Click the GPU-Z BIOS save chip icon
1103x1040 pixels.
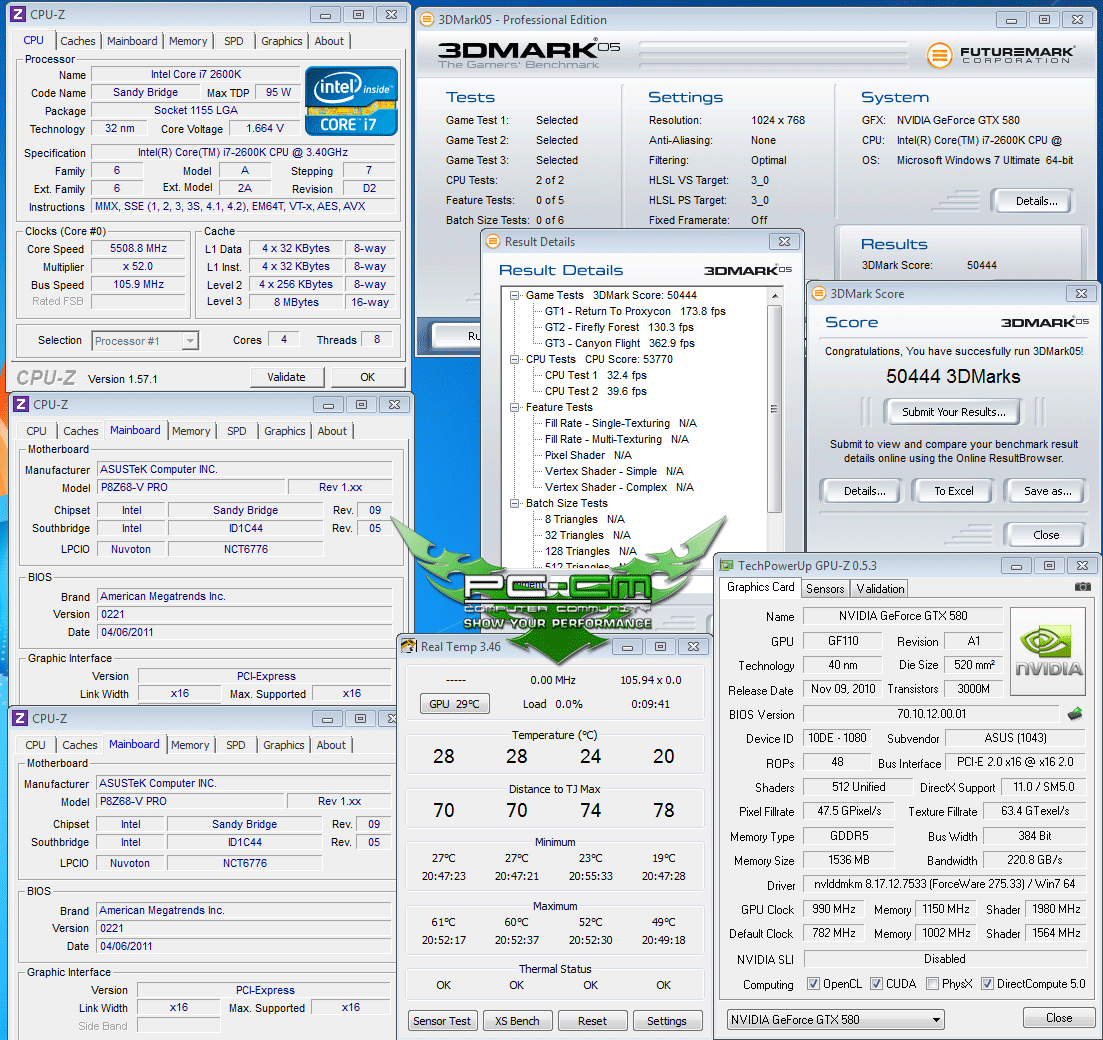point(1075,714)
